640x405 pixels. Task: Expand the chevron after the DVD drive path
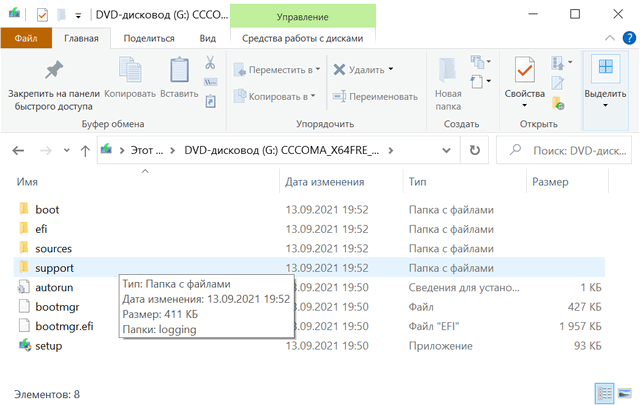(x=391, y=151)
